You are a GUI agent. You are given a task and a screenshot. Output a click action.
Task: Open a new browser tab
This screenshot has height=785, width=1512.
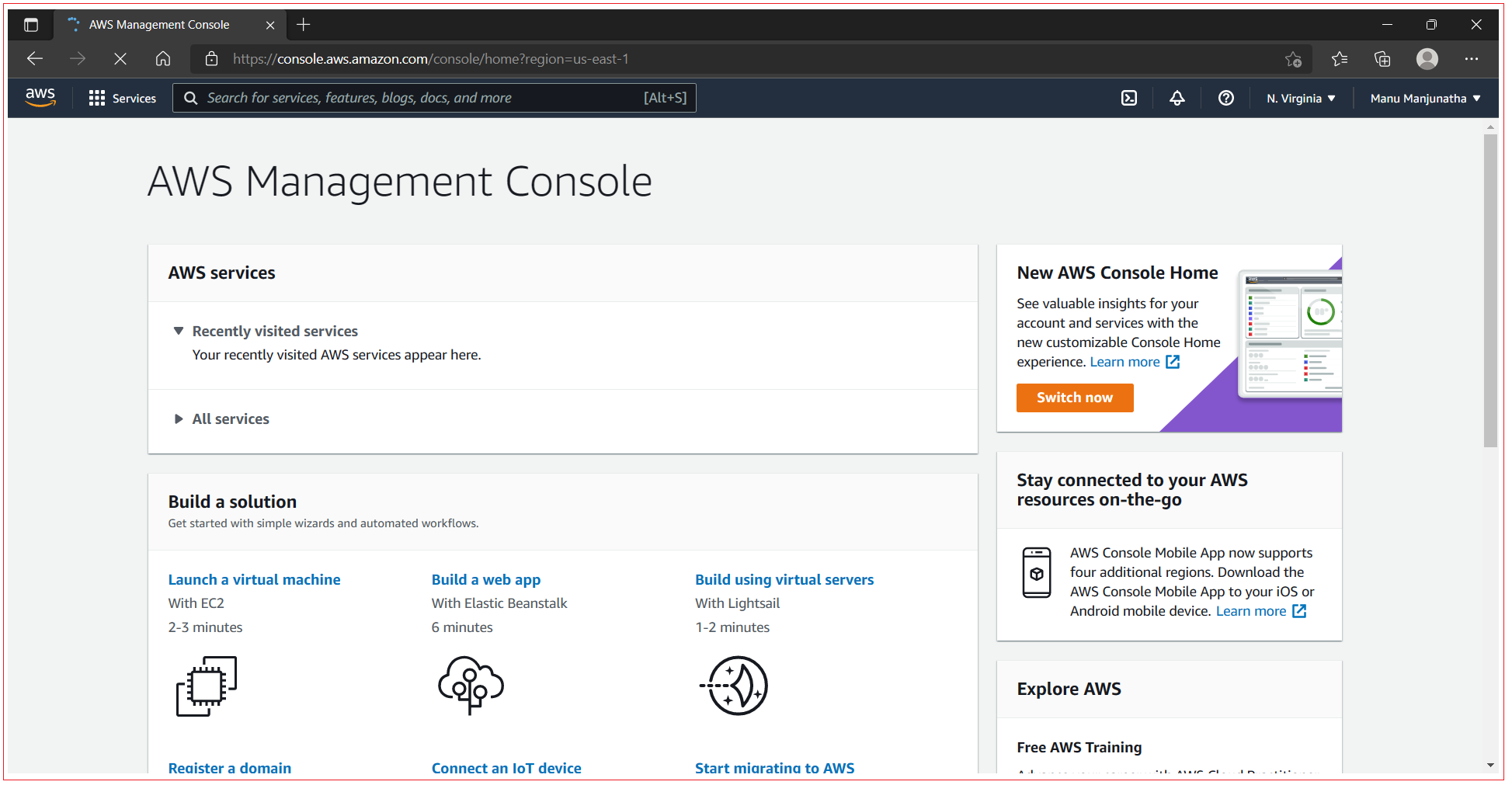tap(304, 25)
